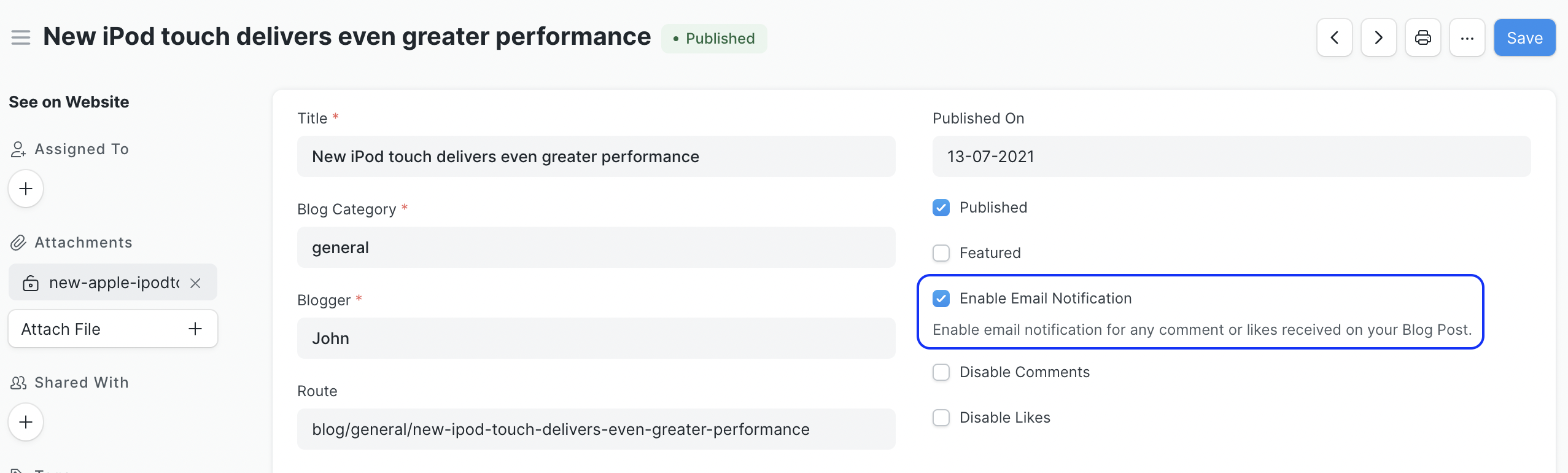Screen dimensions: 1568x473
Task: Open the three-dots more options menu
Action: pos(1467,37)
